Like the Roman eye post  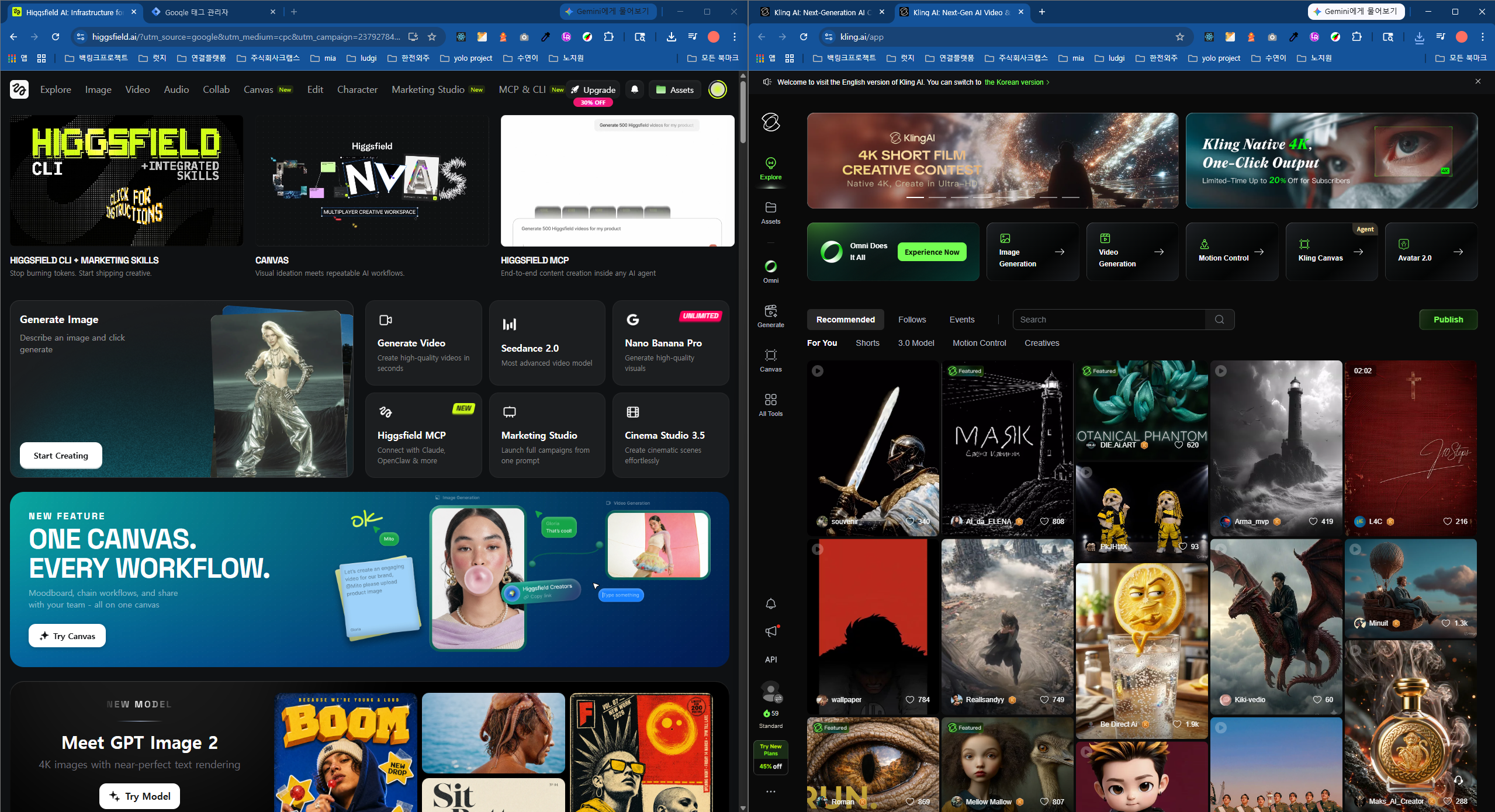[x=910, y=802]
